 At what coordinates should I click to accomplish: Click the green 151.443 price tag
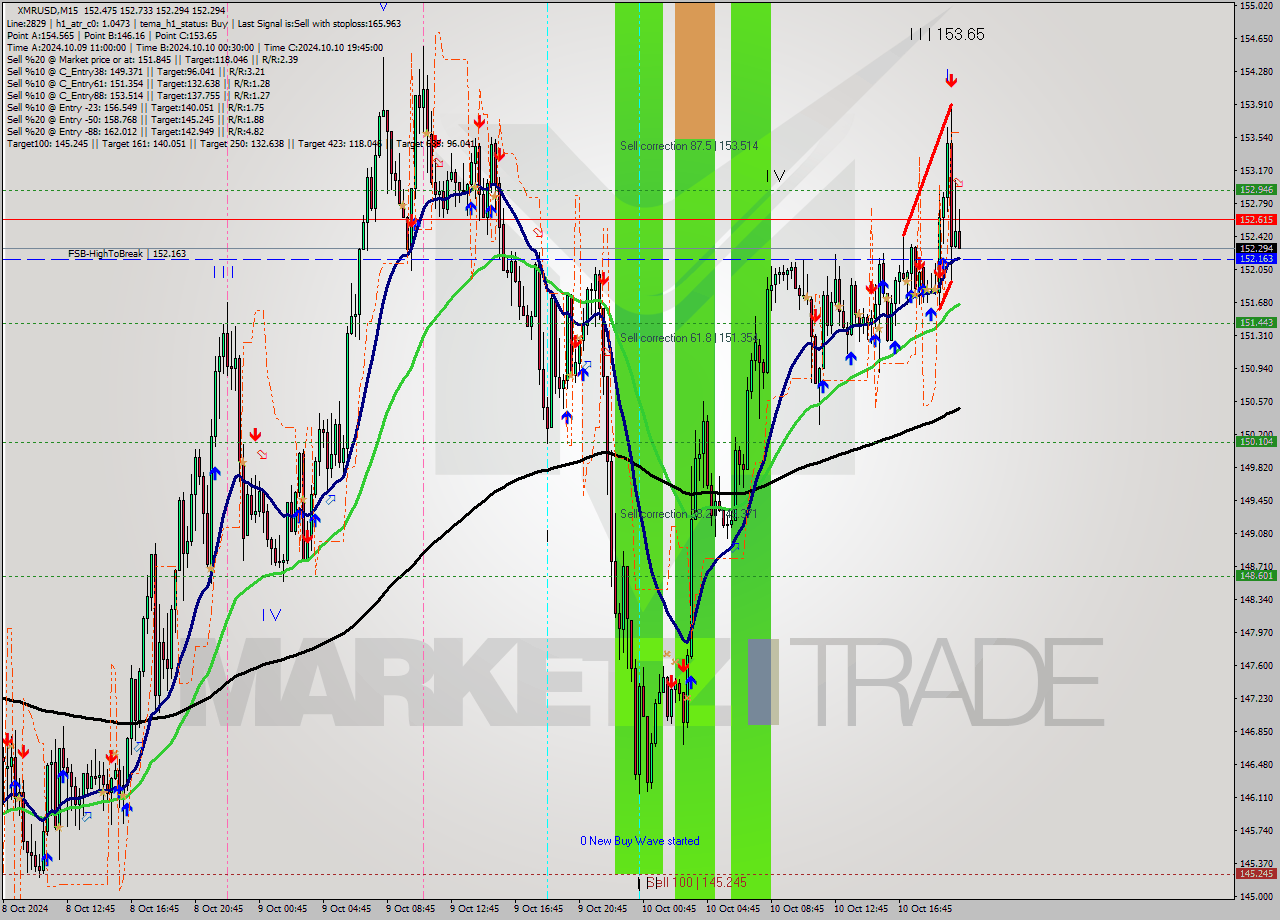(x=1256, y=322)
